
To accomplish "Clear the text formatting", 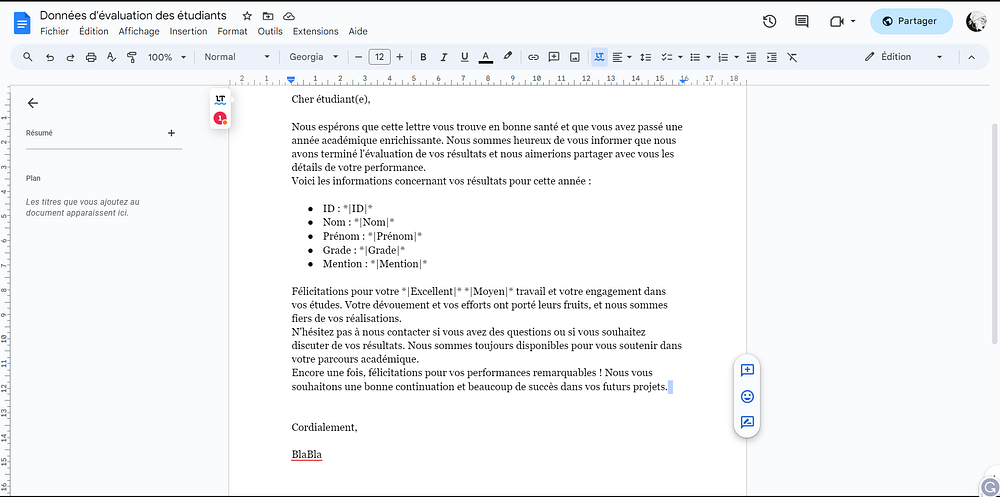I will click(x=792, y=57).
